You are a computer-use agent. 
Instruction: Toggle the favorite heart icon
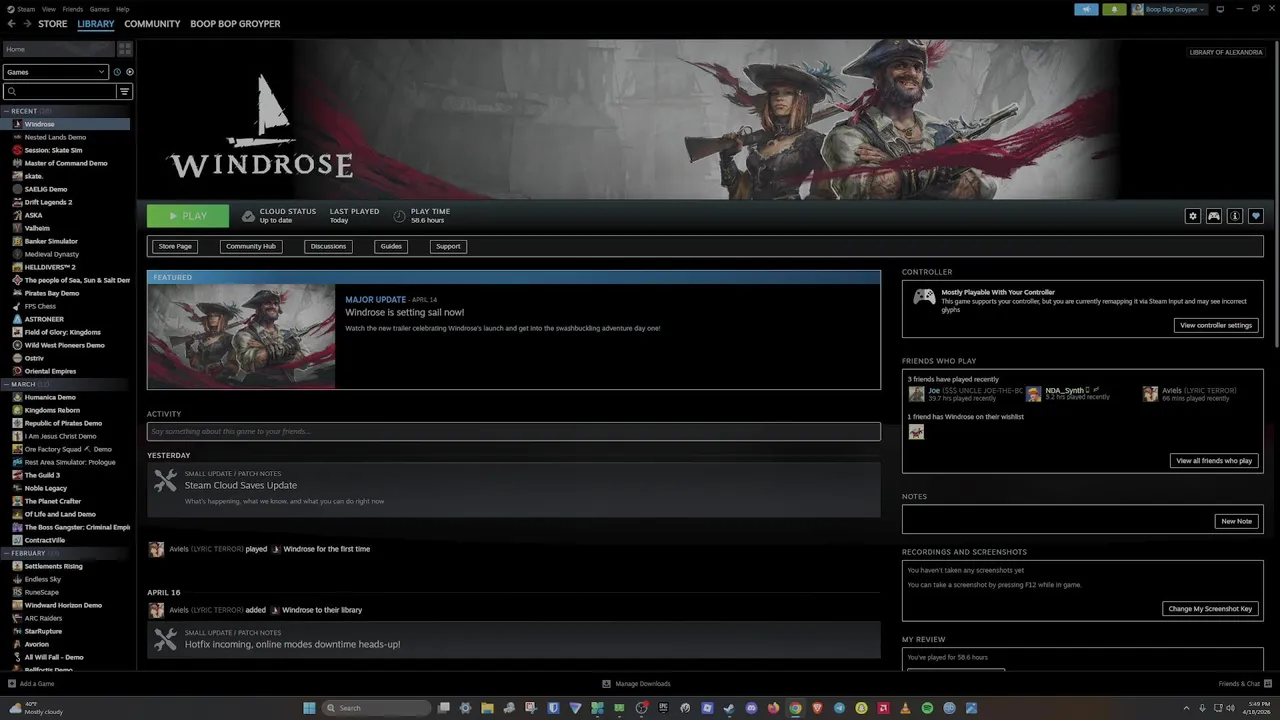coord(1256,216)
